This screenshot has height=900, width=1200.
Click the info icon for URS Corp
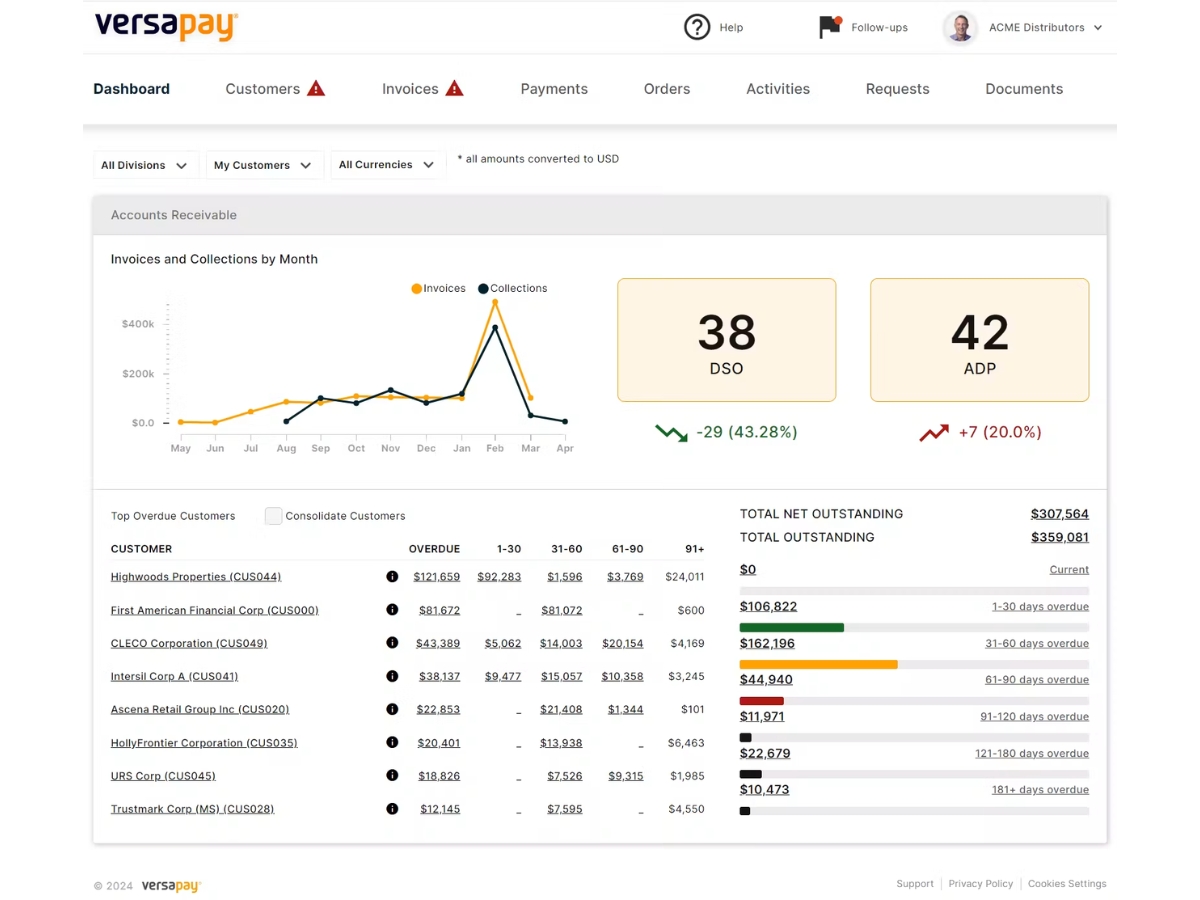pos(392,775)
